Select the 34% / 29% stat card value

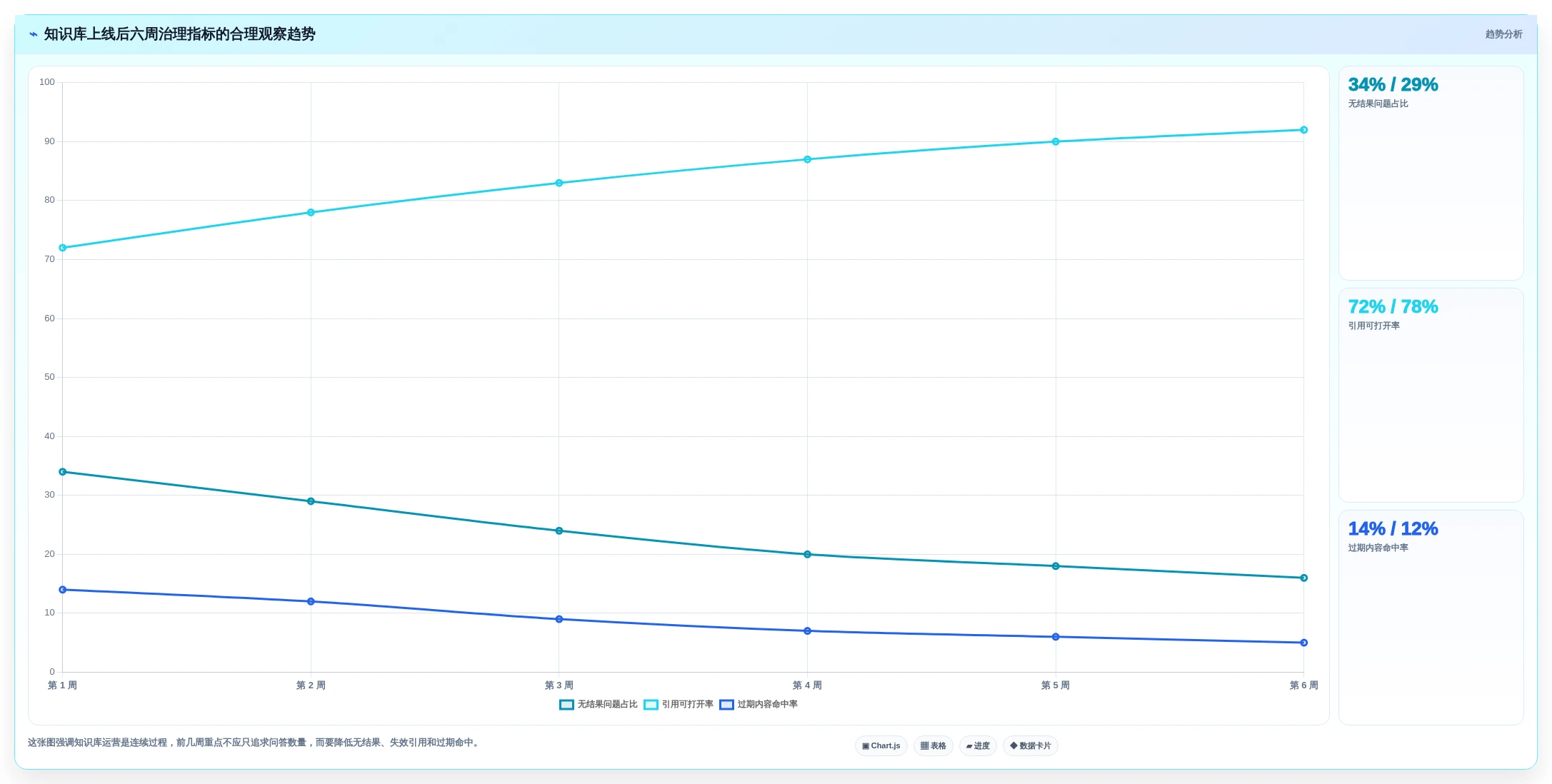pos(1393,85)
